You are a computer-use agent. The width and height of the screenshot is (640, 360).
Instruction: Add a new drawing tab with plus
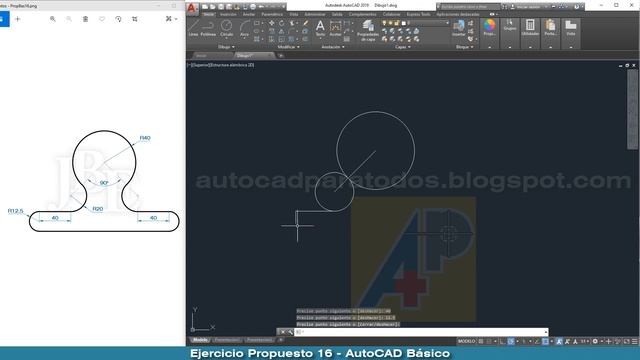tap(281, 56)
